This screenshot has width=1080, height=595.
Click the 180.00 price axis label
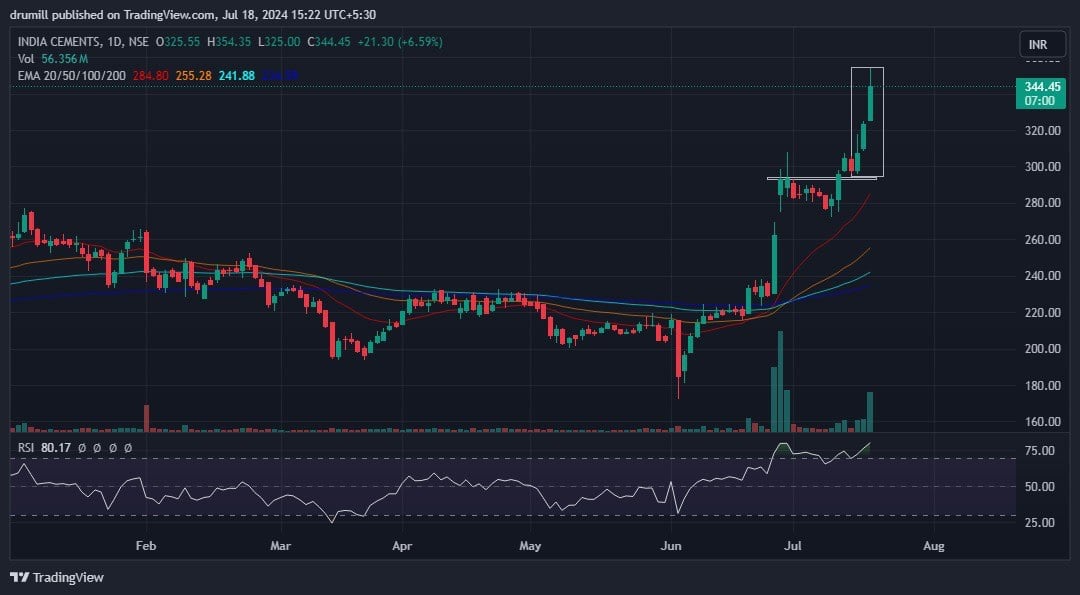pyautogui.click(x=1042, y=386)
